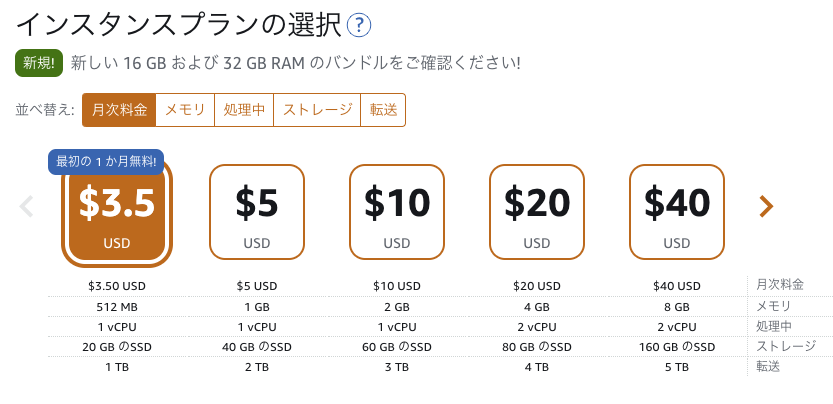Select the $5 USD plan
833x404 pixels.
(257, 211)
